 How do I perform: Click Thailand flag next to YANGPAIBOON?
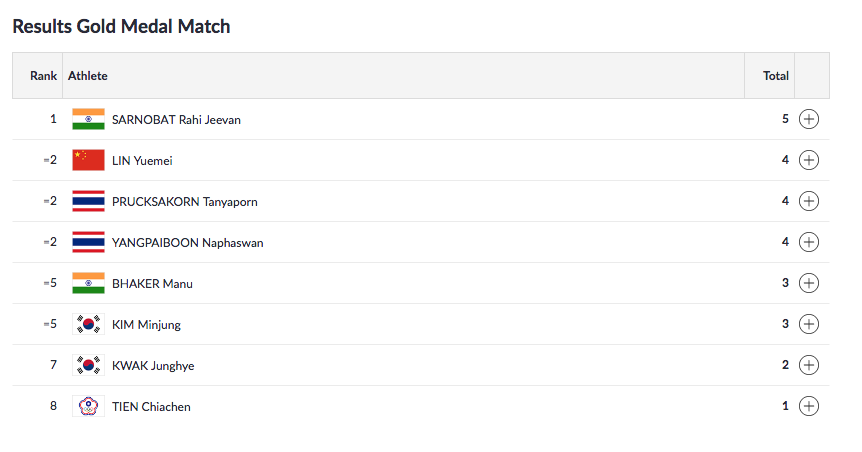coord(88,242)
